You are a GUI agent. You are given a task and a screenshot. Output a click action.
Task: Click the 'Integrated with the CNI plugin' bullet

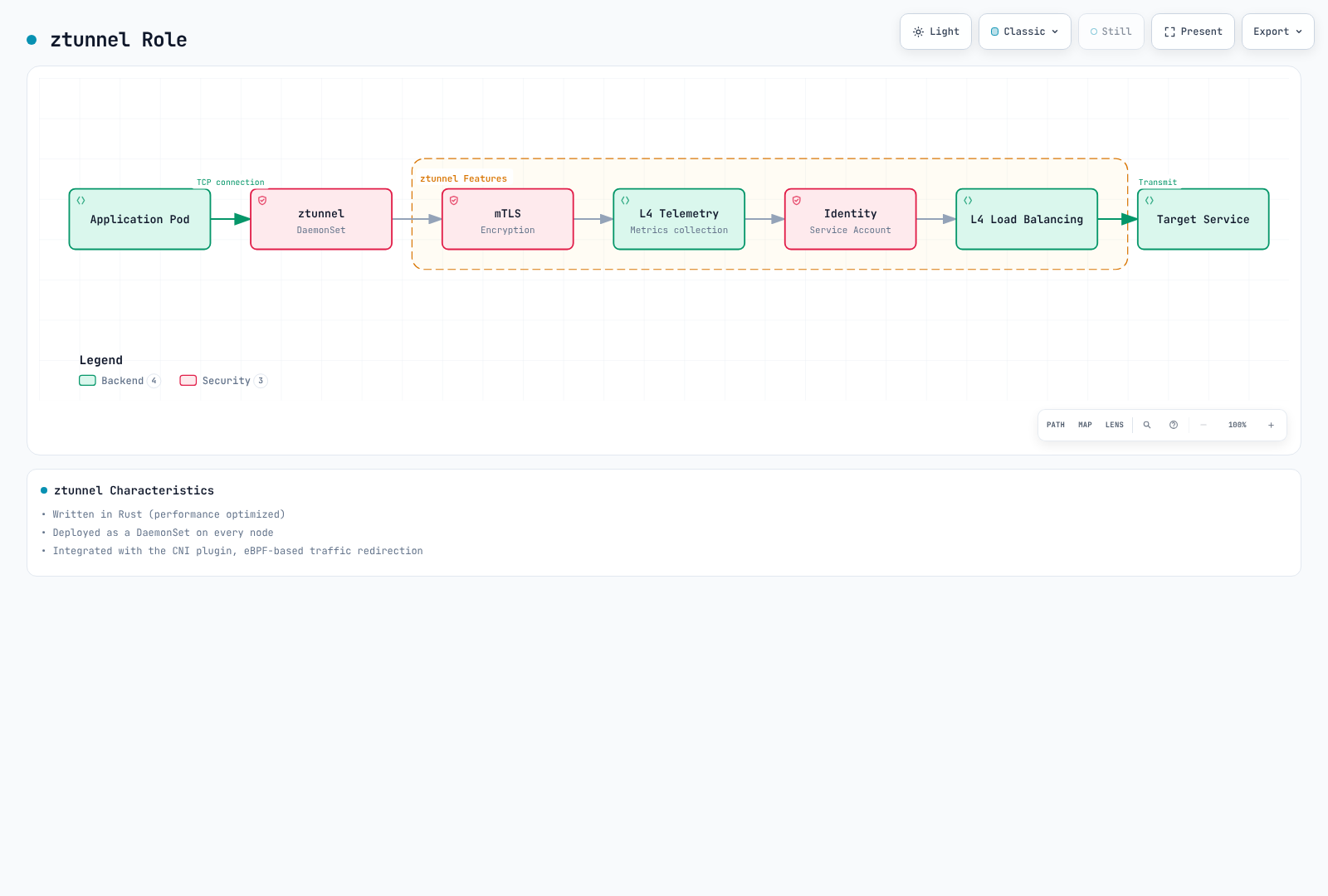click(237, 551)
